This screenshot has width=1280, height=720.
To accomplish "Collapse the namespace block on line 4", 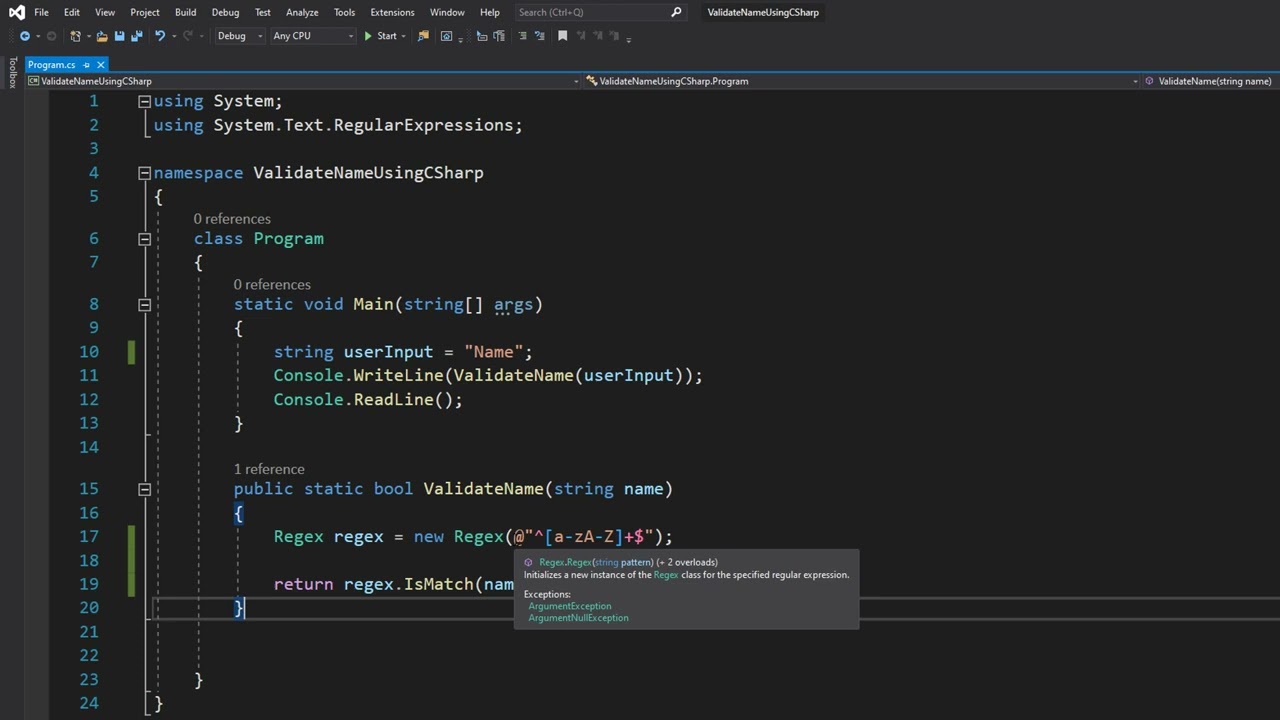I will point(144,173).
